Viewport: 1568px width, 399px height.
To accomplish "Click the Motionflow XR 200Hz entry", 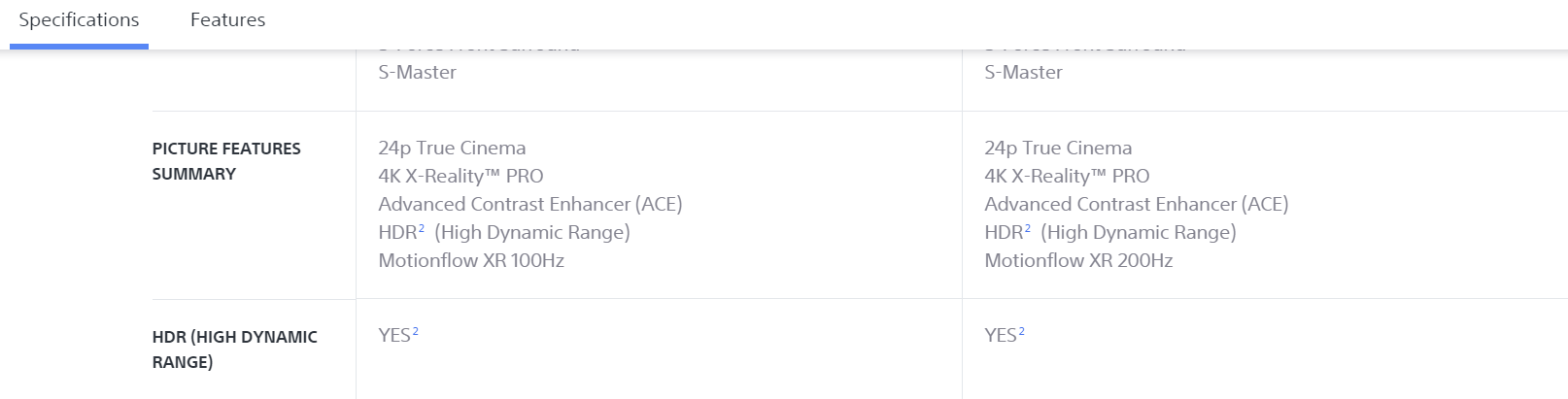I will pos(1078,261).
